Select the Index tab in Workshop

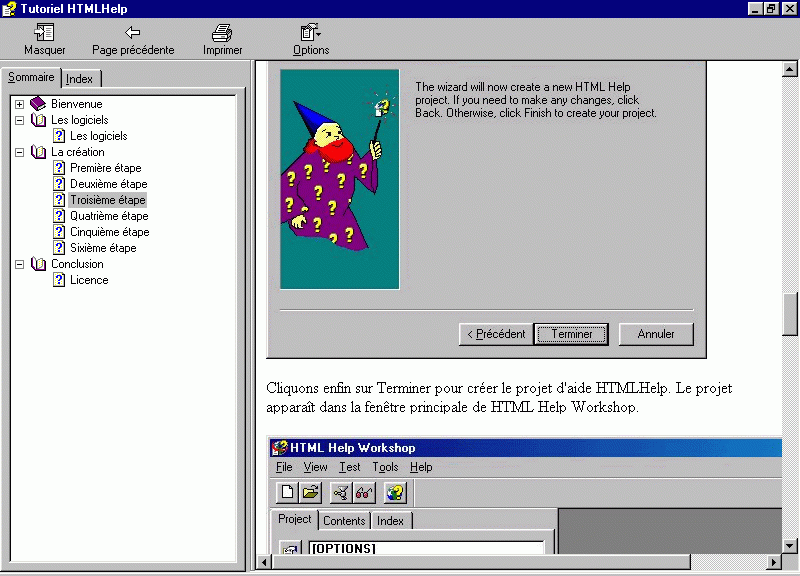tap(390, 521)
